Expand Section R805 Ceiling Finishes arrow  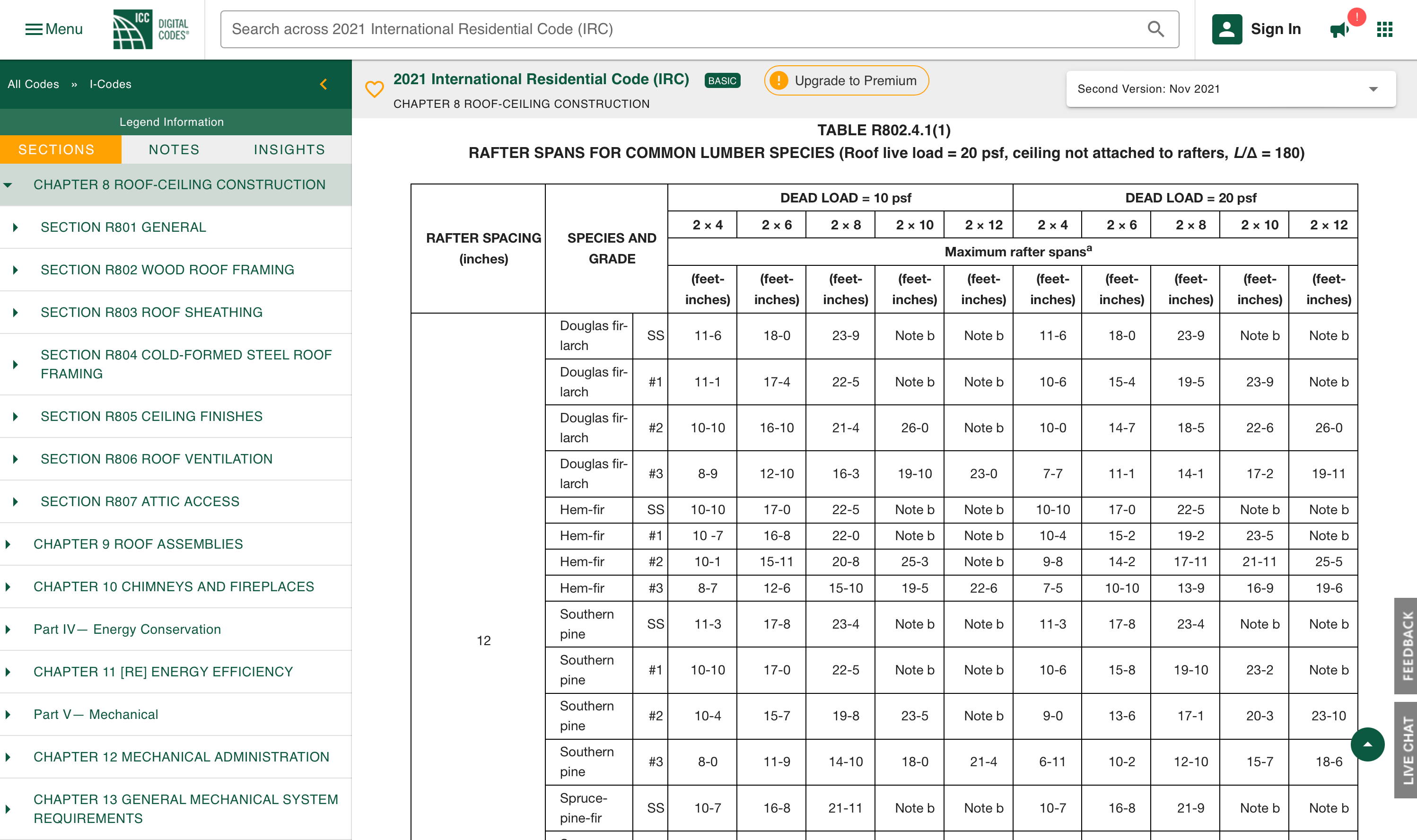pos(15,417)
